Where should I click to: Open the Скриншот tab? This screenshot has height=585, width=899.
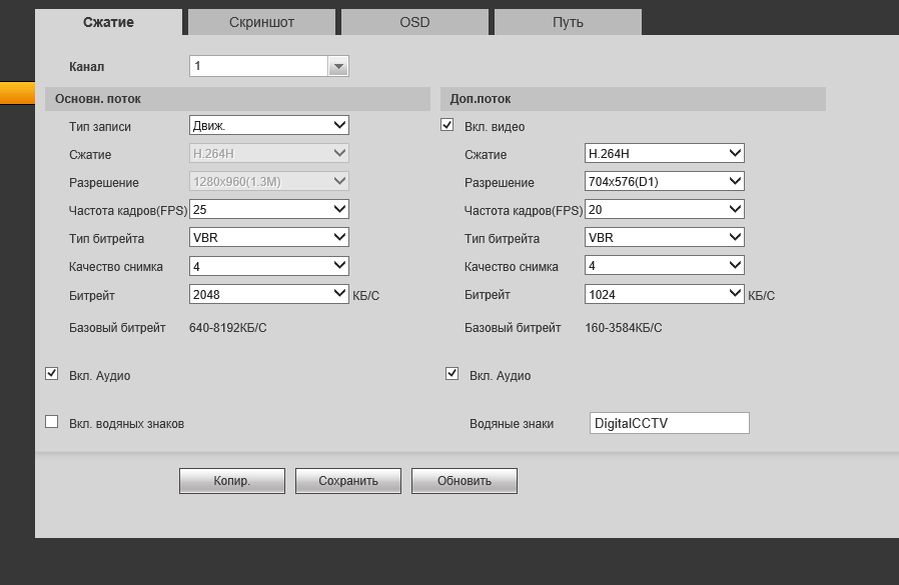click(x=261, y=22)
